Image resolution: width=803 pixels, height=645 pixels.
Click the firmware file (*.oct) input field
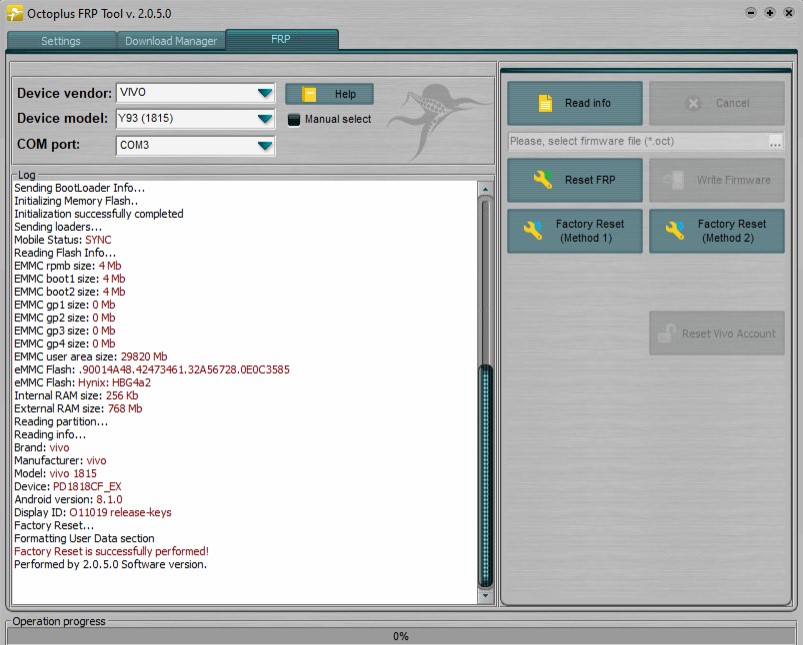pos(638,141)
